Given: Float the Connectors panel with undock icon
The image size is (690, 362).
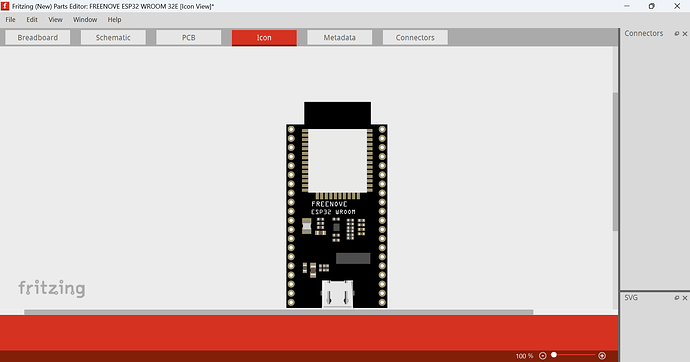Looking at the screenshot, I should tap(677, 33).
